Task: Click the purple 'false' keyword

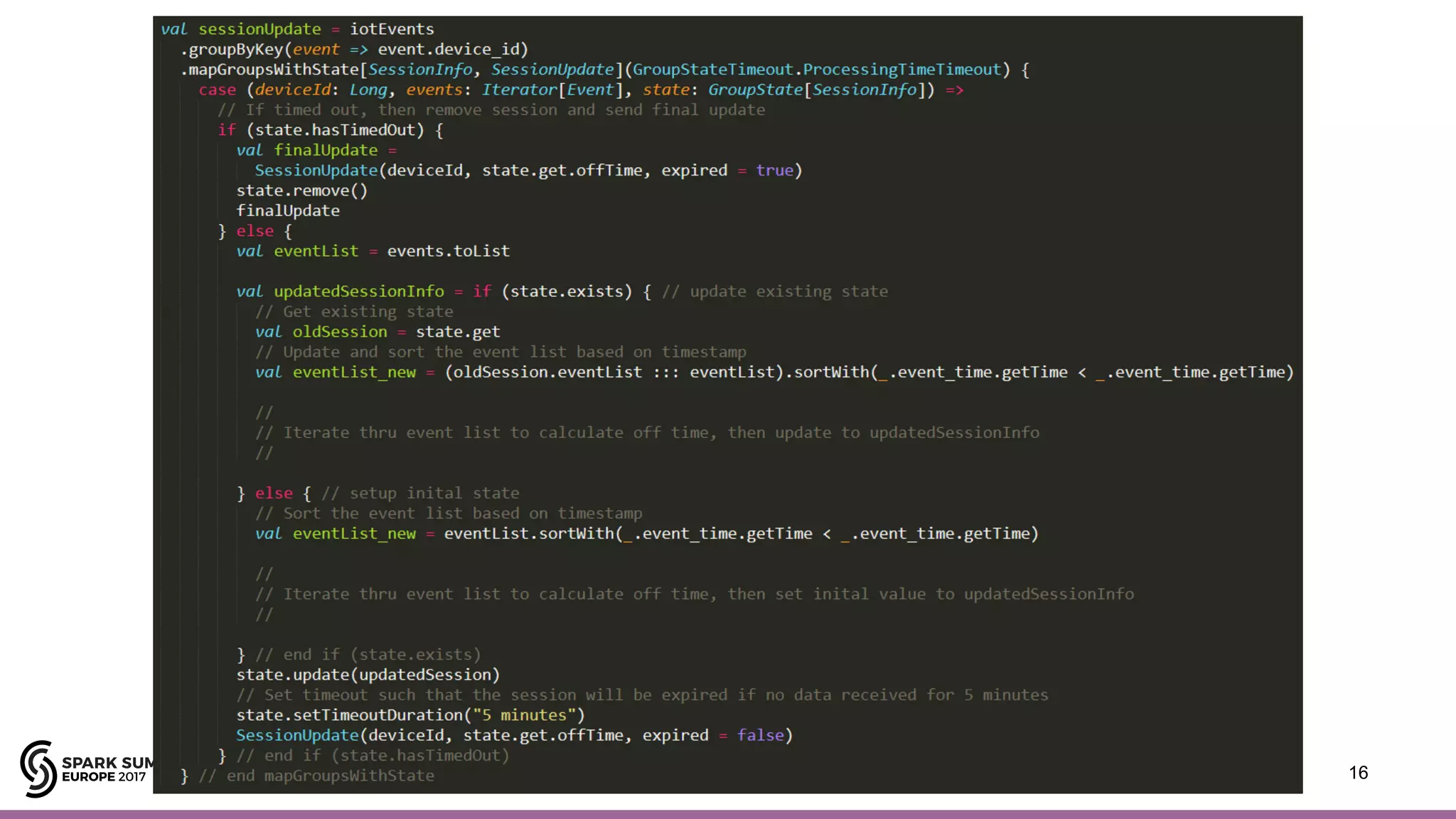Action: (x=760, y=735)
